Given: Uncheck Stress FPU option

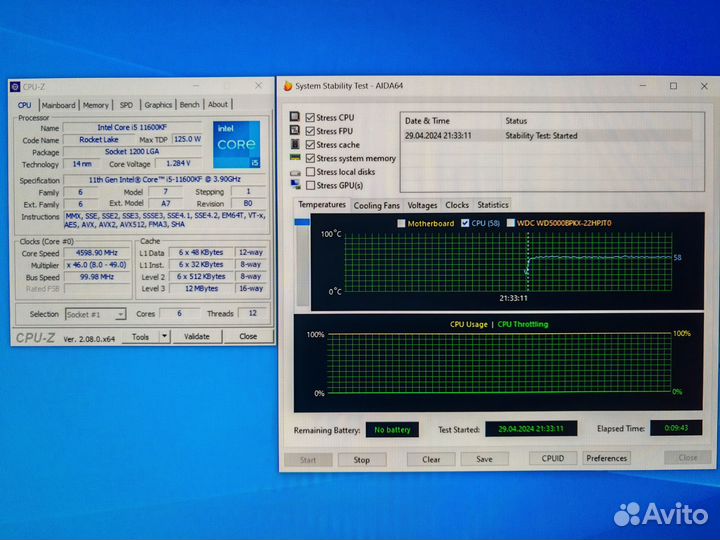Looking at the screenshot, I should (x=310, y=131).
